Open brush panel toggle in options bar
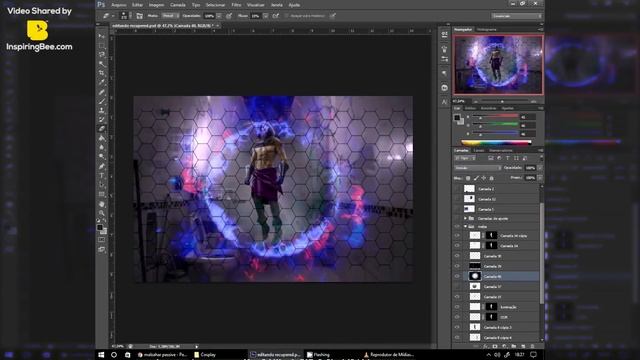Screen dimensions: 640x360 click(x=139, y=16)
